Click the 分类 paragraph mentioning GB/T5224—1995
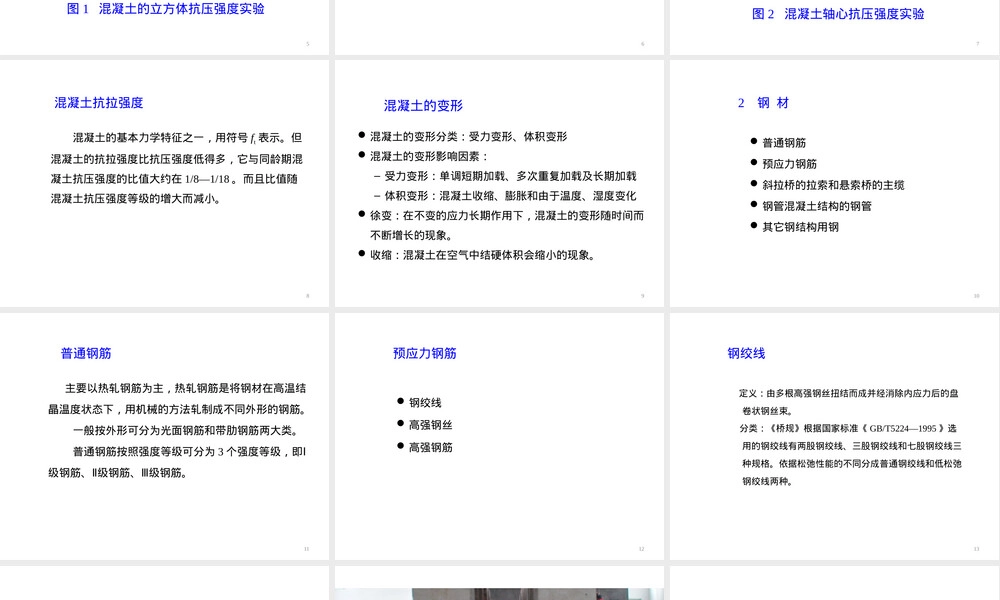The width and height of the screenshot is (1000, 600). [850, 455]
